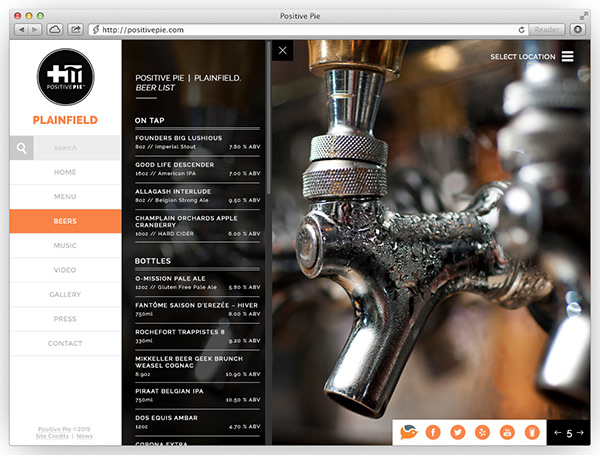
Task: Click the 10.90 % ABV value
Action: pyautogui.click(x=243, y=374)
